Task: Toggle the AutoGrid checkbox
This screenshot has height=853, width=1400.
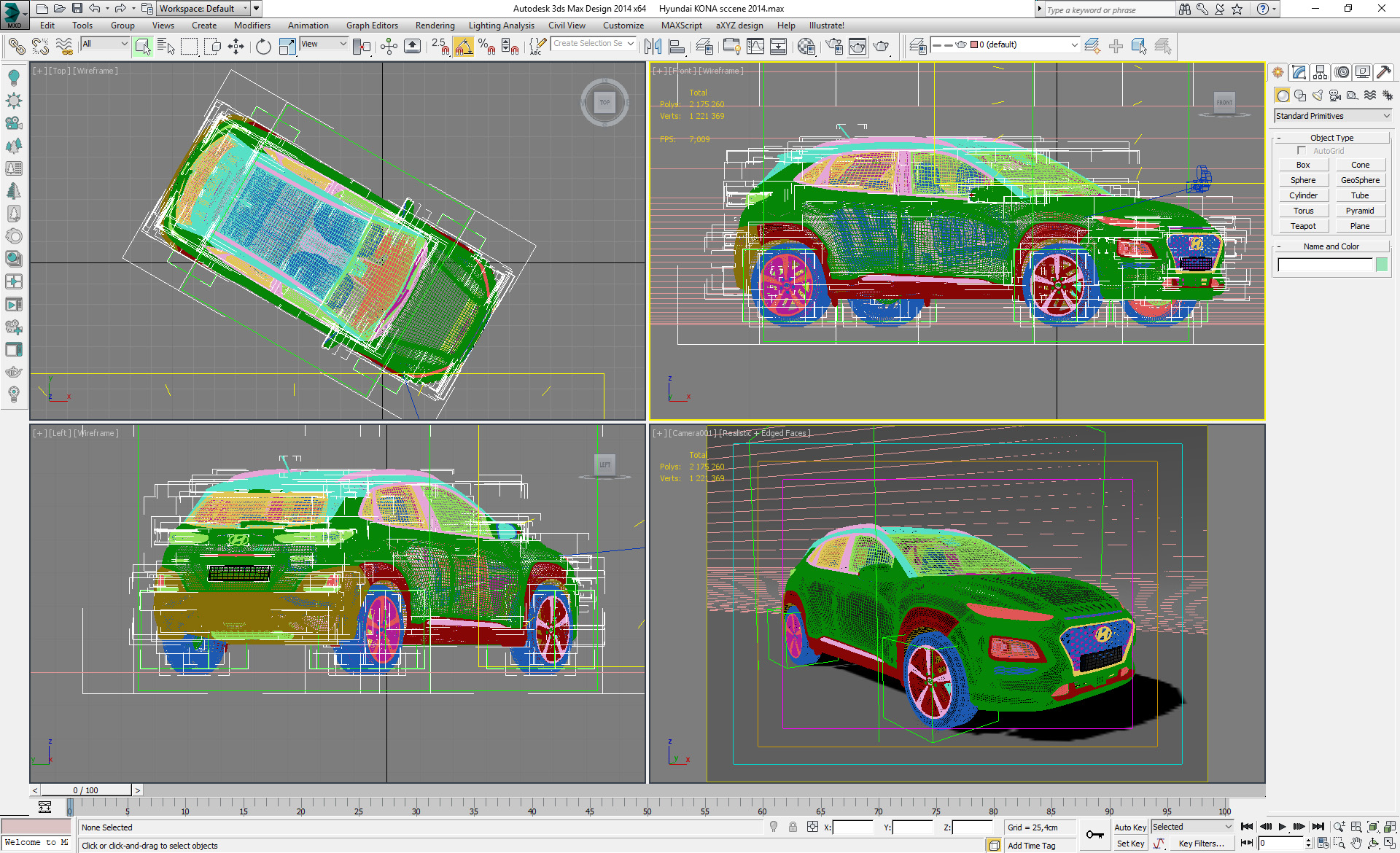Action: coord(1302,151)
